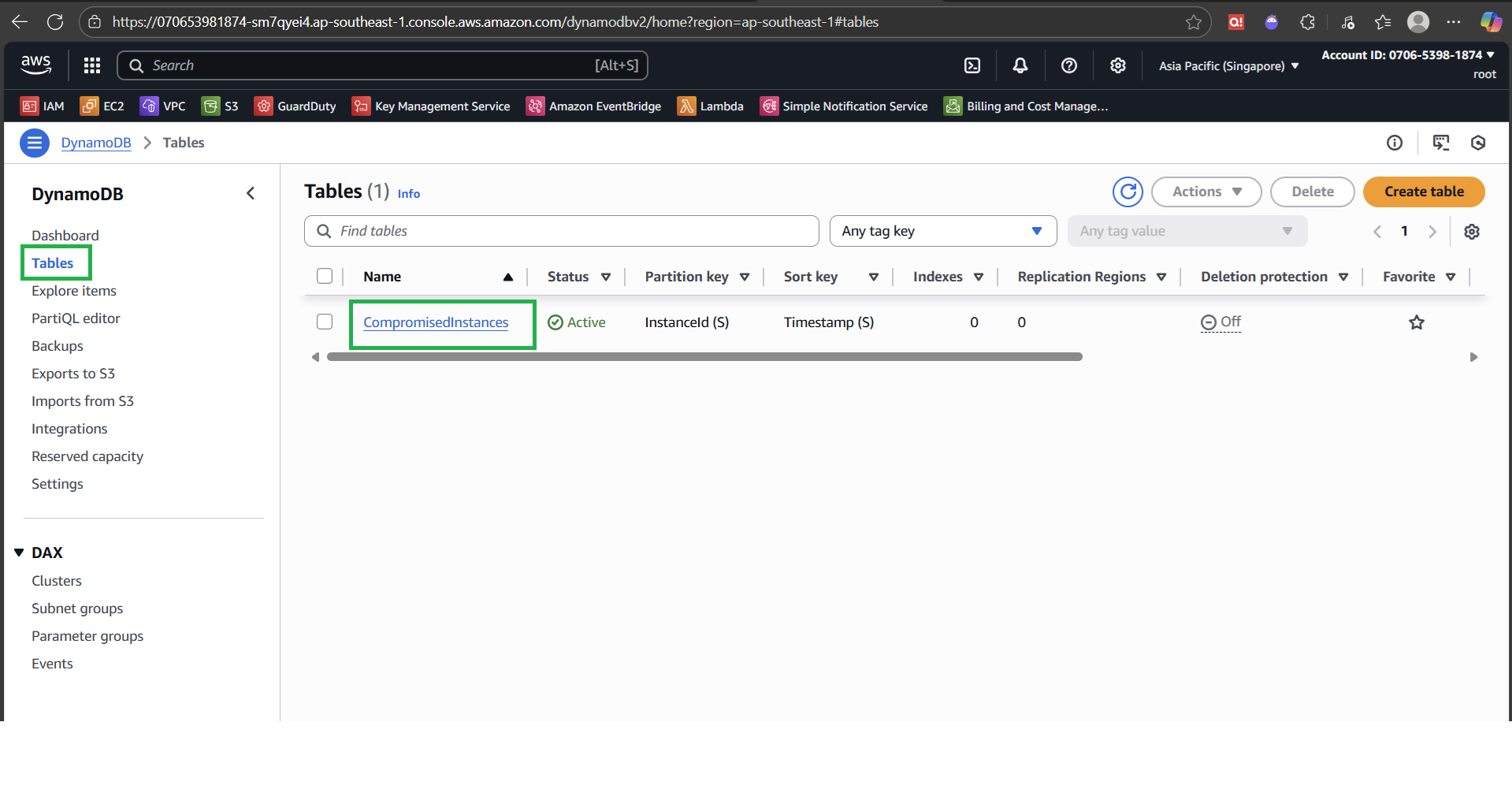
Task: Collapse the DynamoDB side navigation
Action: pyautogui.click(x=251, y=193)
